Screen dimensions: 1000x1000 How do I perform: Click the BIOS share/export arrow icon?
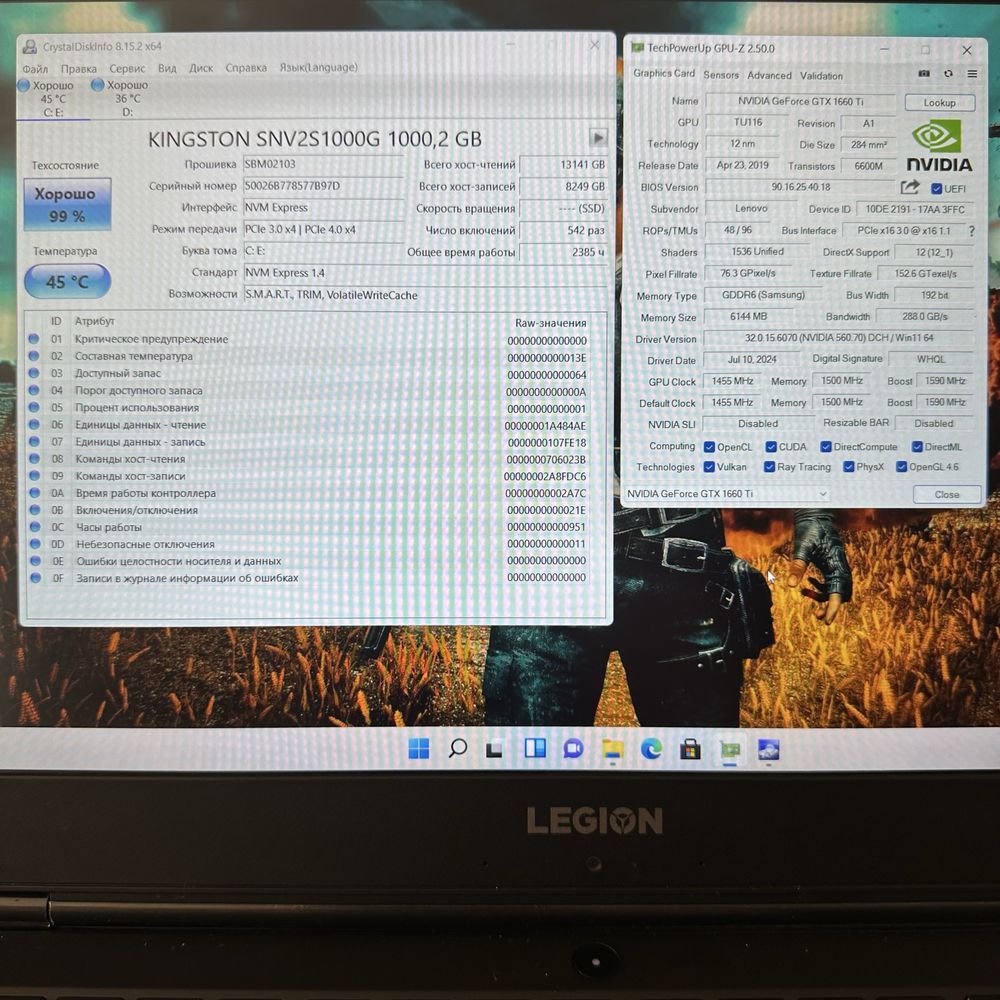pyautogui.click(x=910, y=188)
